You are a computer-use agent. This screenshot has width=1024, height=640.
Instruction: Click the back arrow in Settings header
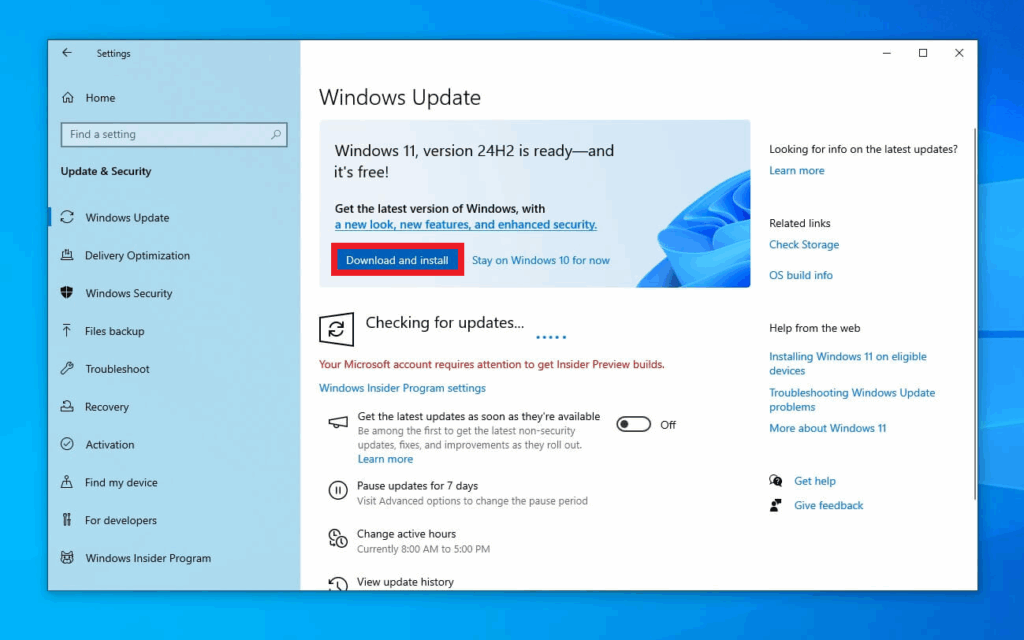[67, 53]
